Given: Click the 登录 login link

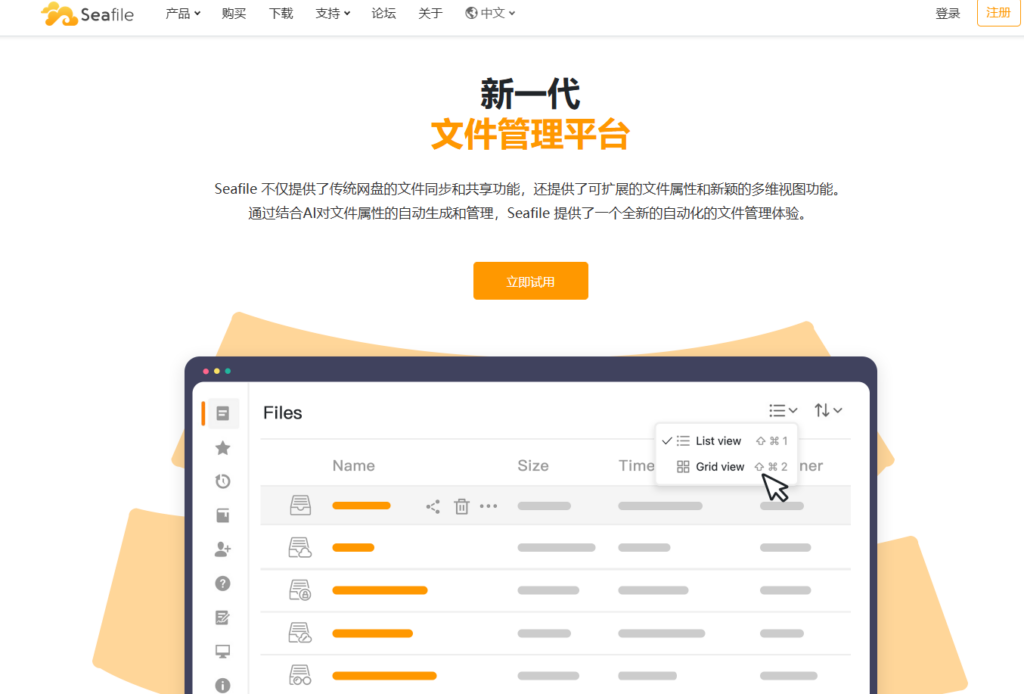Looking at the screenshot, I should coord(947,13).
